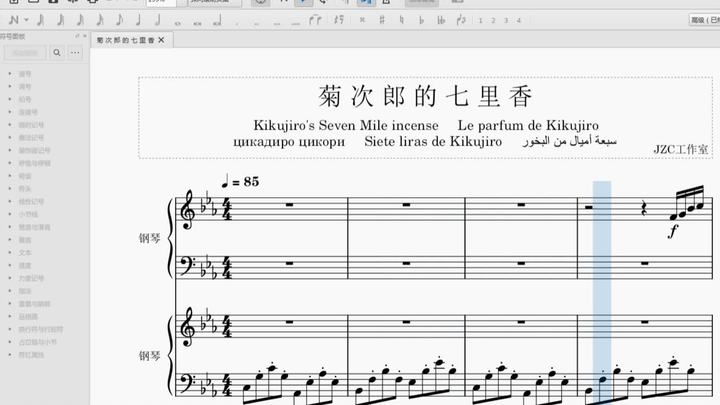Select the quarter note duration
The image size is (720, 405).
pyautogui.click(x=138, y=20)
